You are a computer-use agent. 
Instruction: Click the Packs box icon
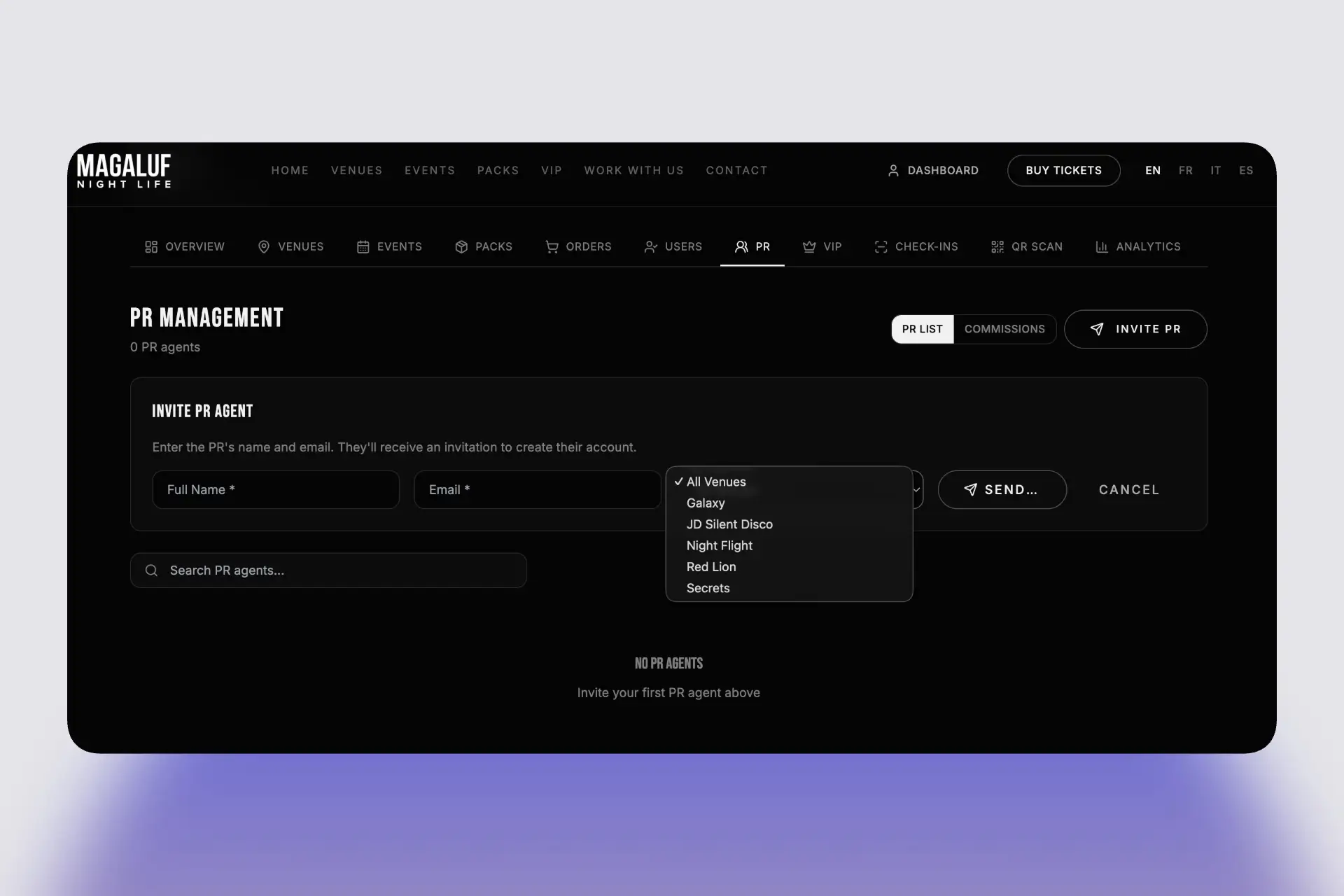(461, 247)
